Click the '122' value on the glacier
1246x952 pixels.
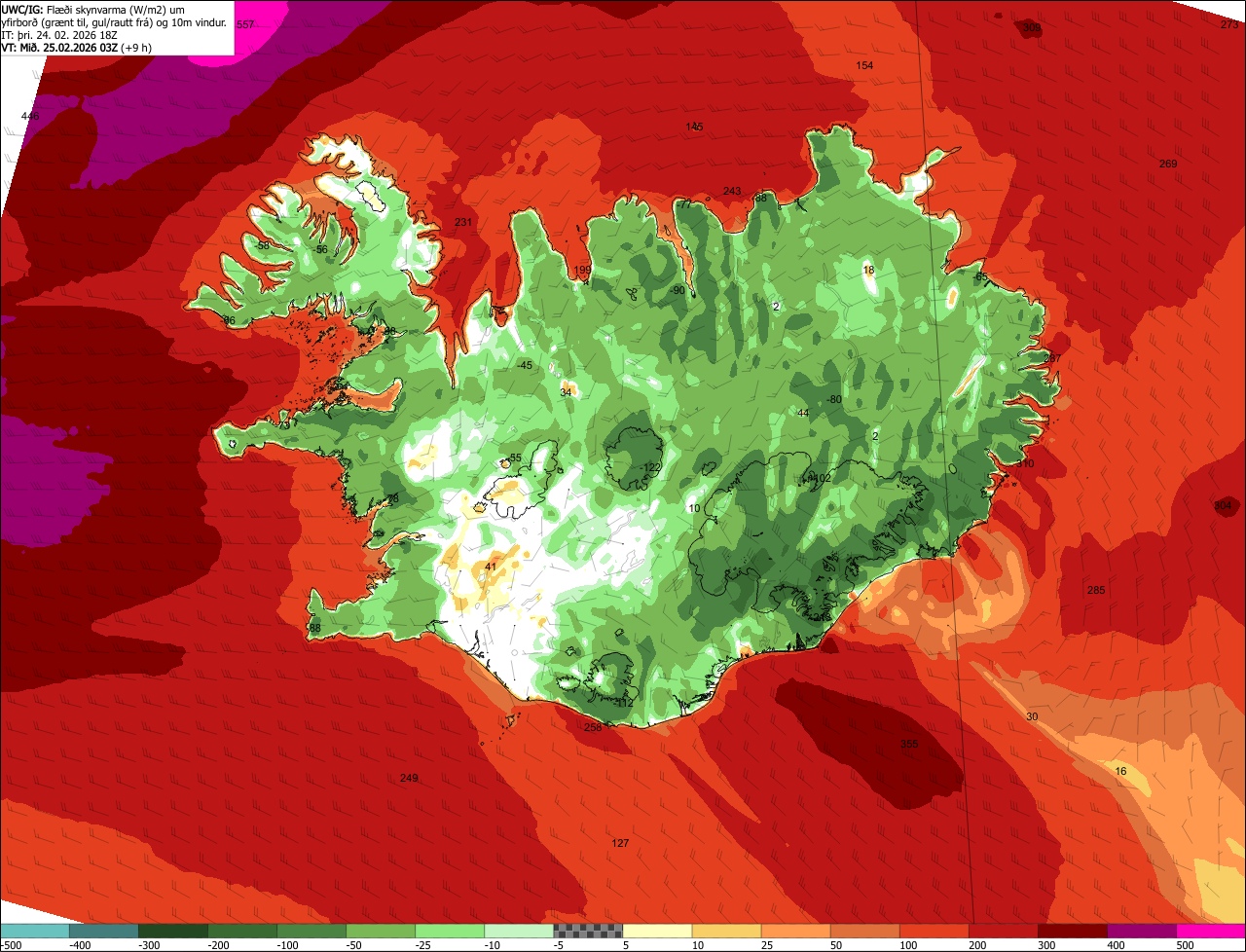point(652,468)
